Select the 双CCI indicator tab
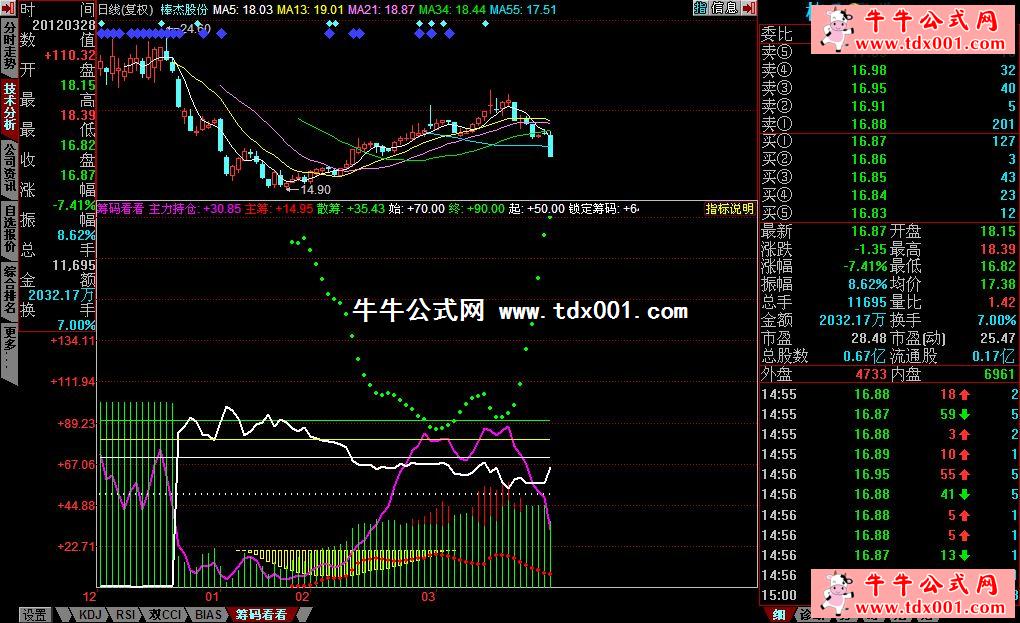 point(166,614)
